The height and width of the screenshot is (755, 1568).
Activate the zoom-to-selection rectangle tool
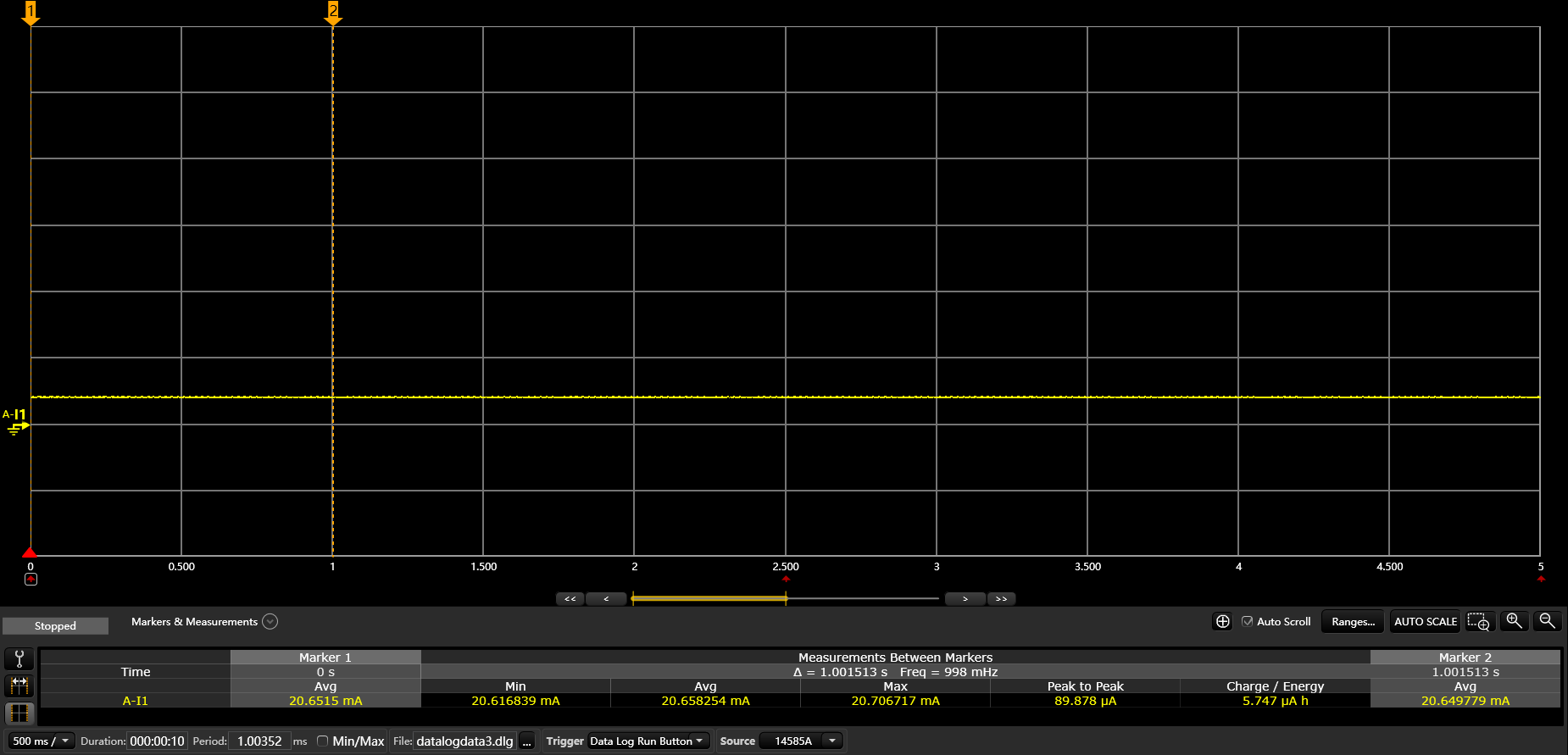[x=1479, y=621]
